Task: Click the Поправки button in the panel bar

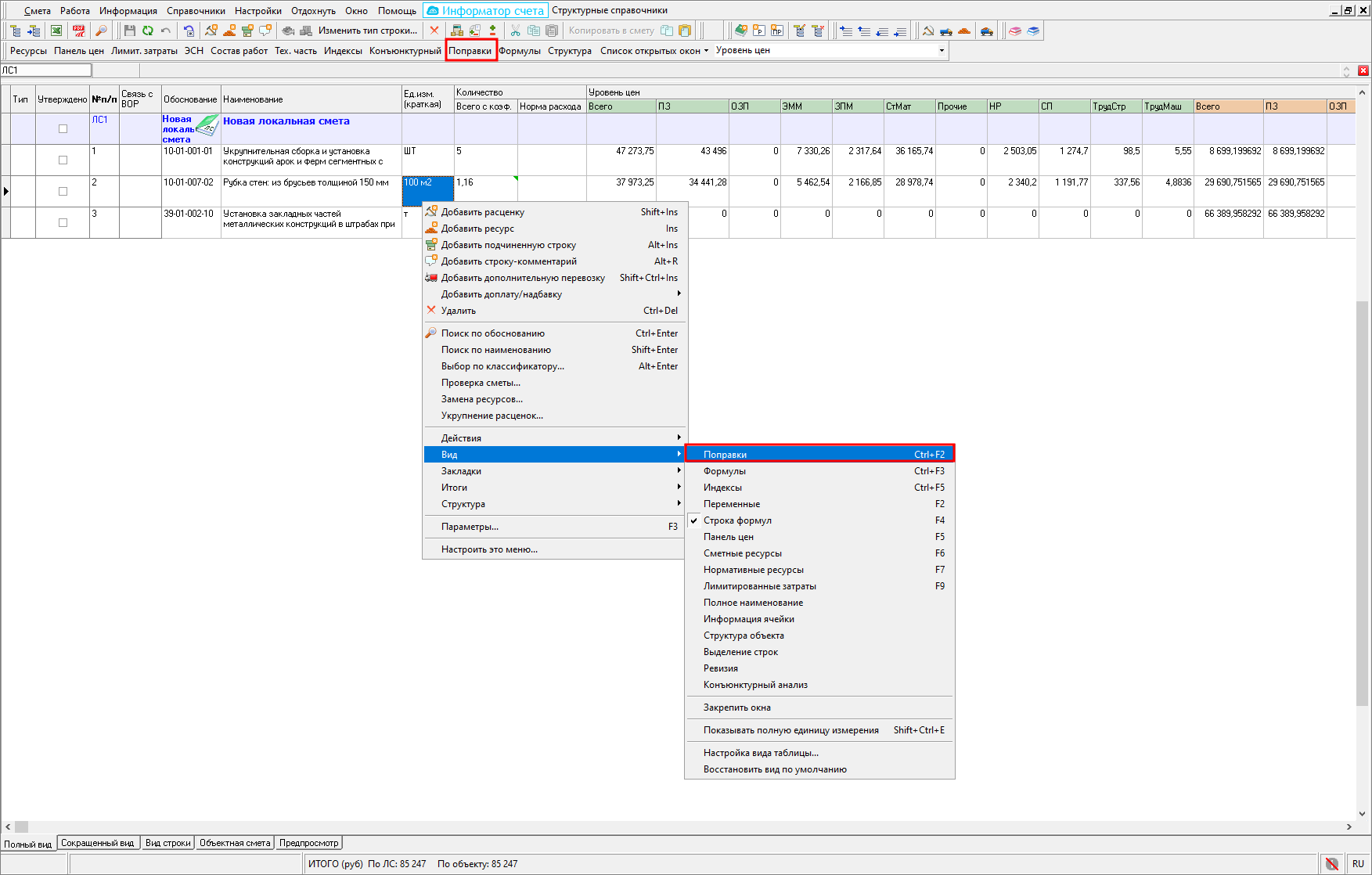Action: tap(470, 51)
